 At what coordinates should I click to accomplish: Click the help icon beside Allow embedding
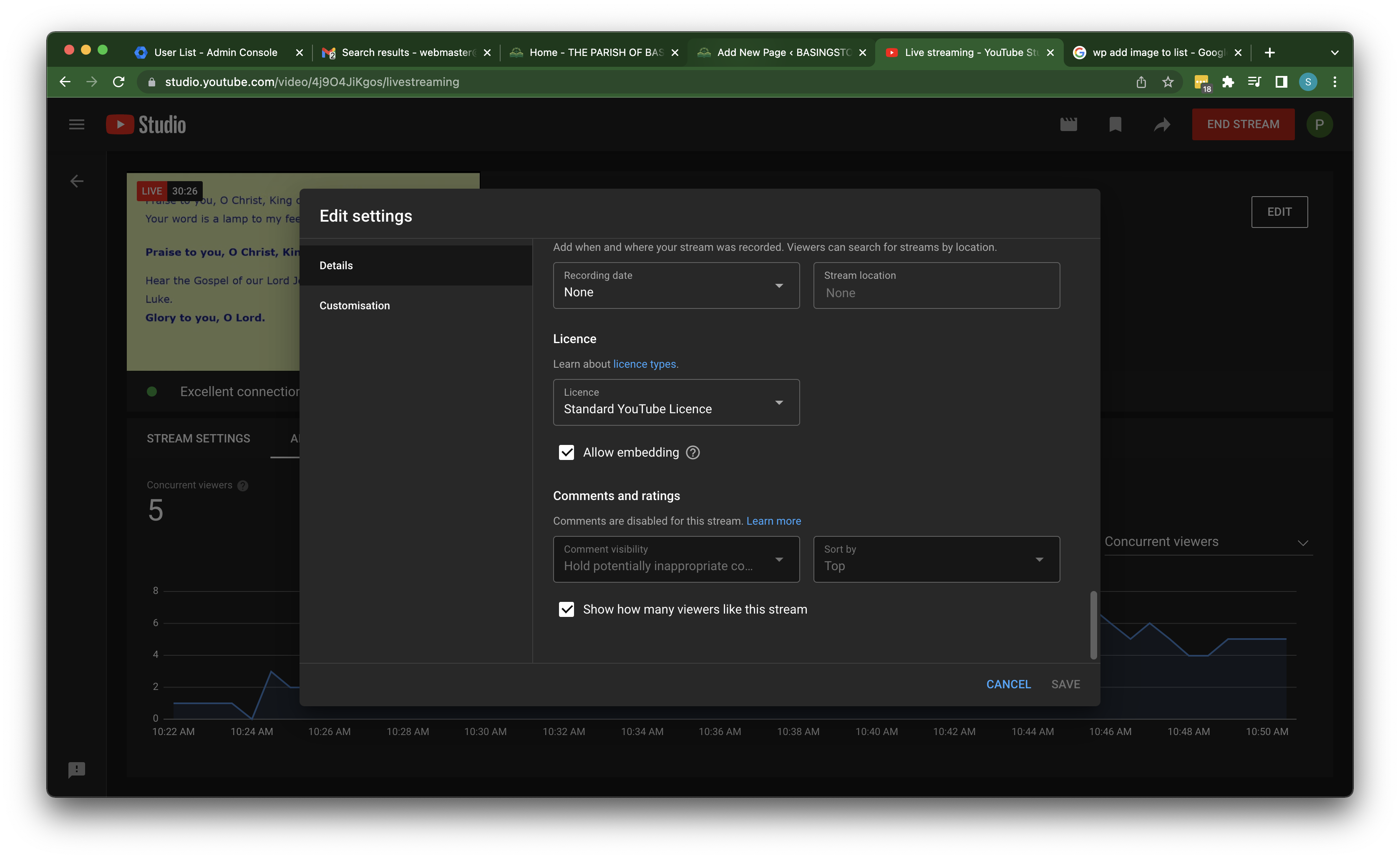click(x=692, y=452)
